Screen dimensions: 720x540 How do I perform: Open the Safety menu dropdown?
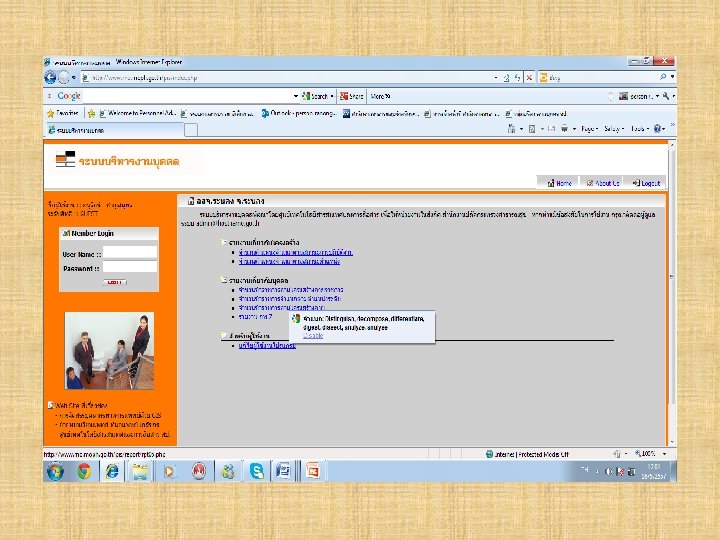point(614,129)
